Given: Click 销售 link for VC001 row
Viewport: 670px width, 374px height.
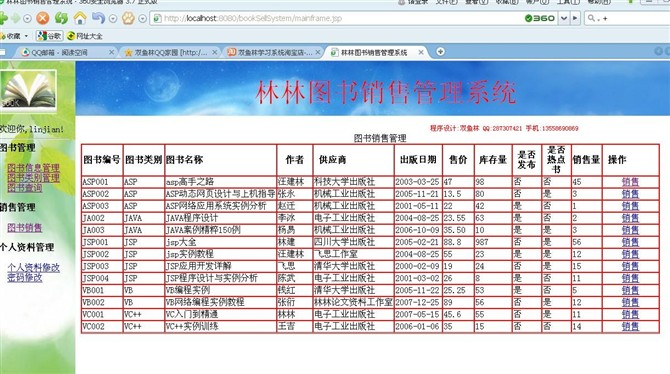Looking at the screenshot, I should click(x=630, y=314).
